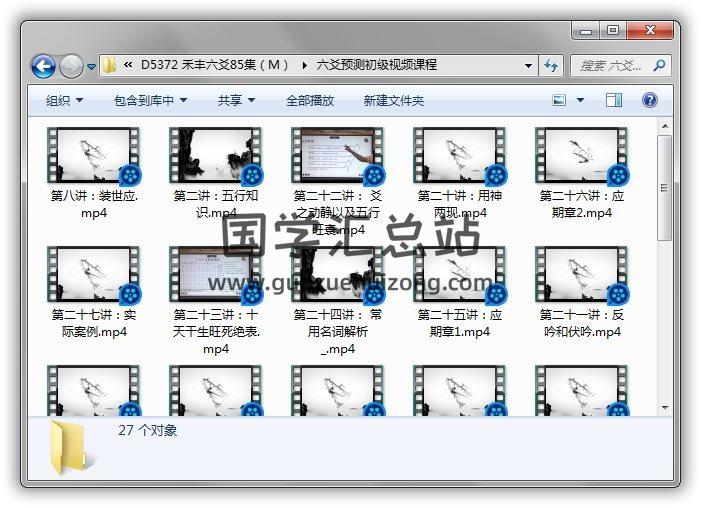Click the Forward navigation arrow button

pos(71,66)
